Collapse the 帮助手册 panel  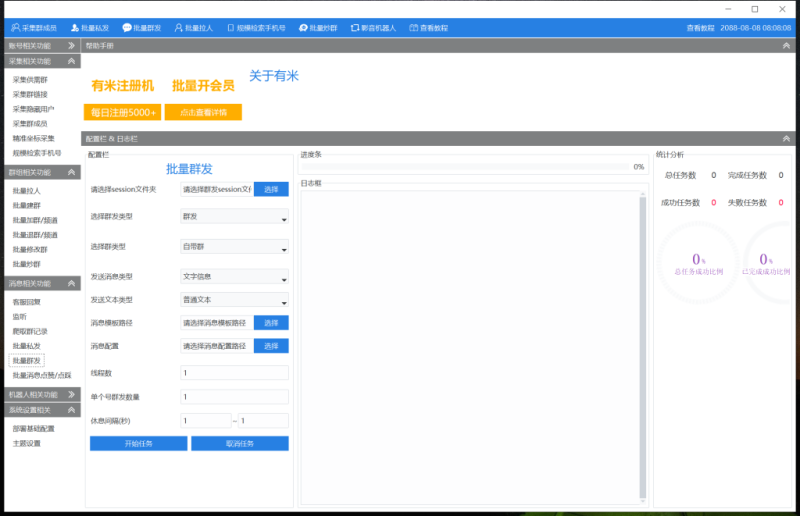coord(786,45)
